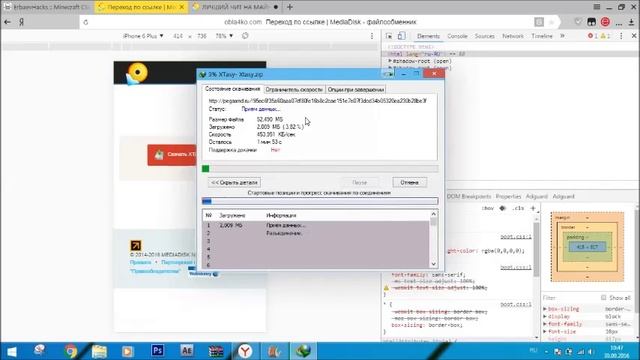Open the iPhone 6 Plus device dropdown

click(x=143, y=36)
